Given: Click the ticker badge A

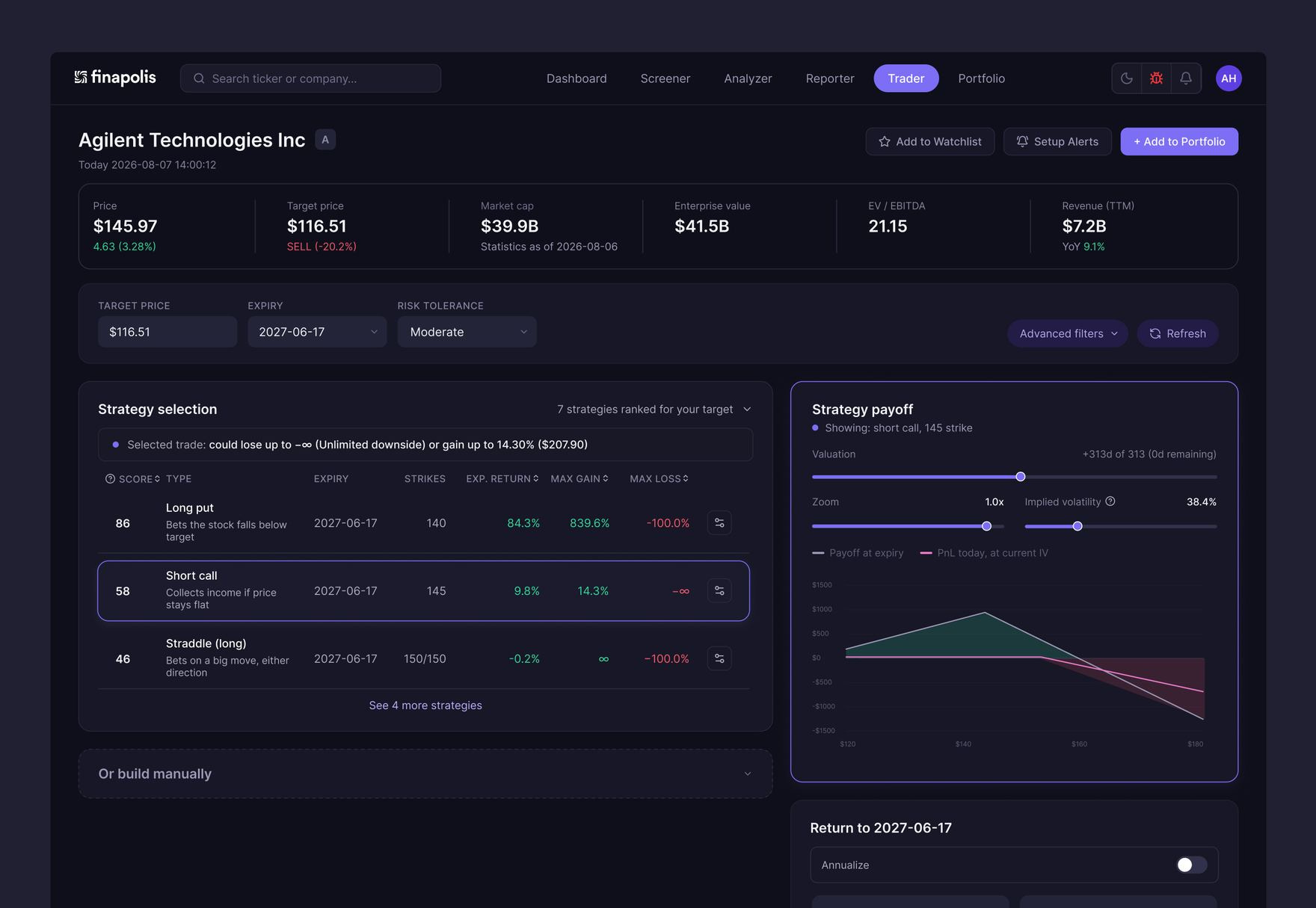Looking at the screenshot, I should click(x=325, y=140).
